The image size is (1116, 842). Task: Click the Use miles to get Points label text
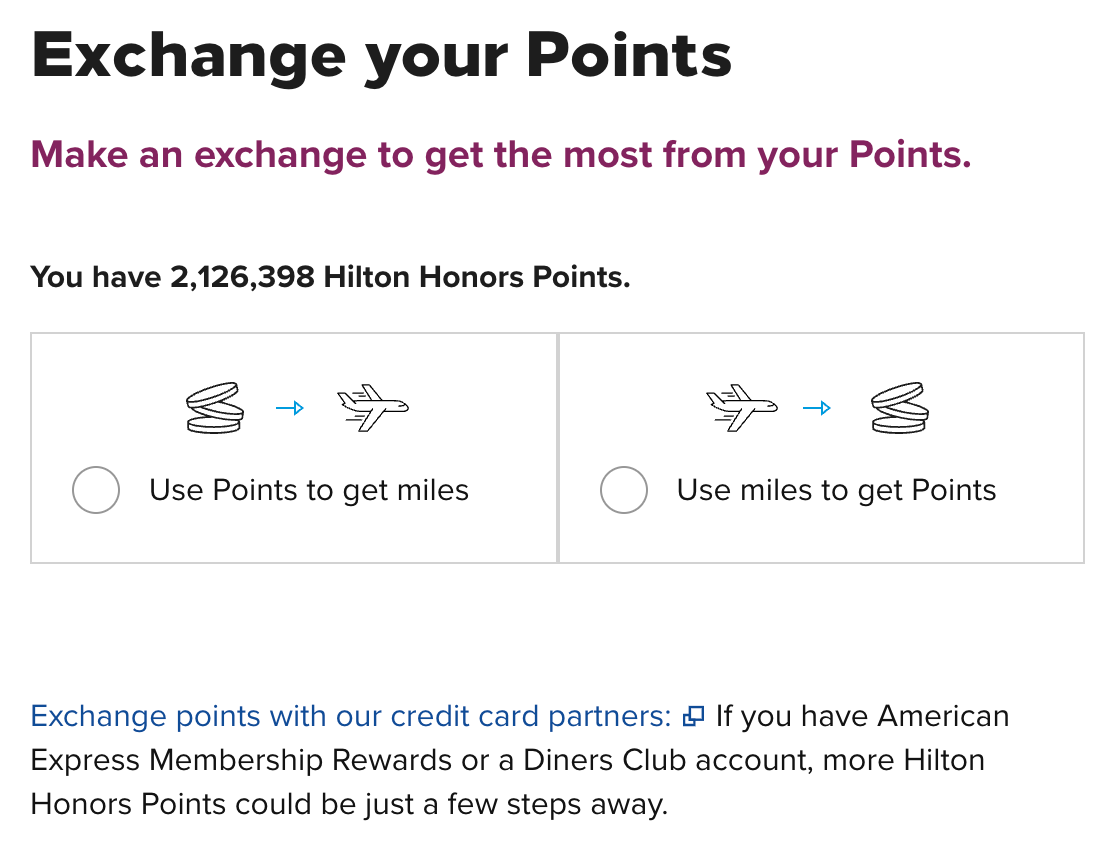pyautogui.click(x=837, y=490)
